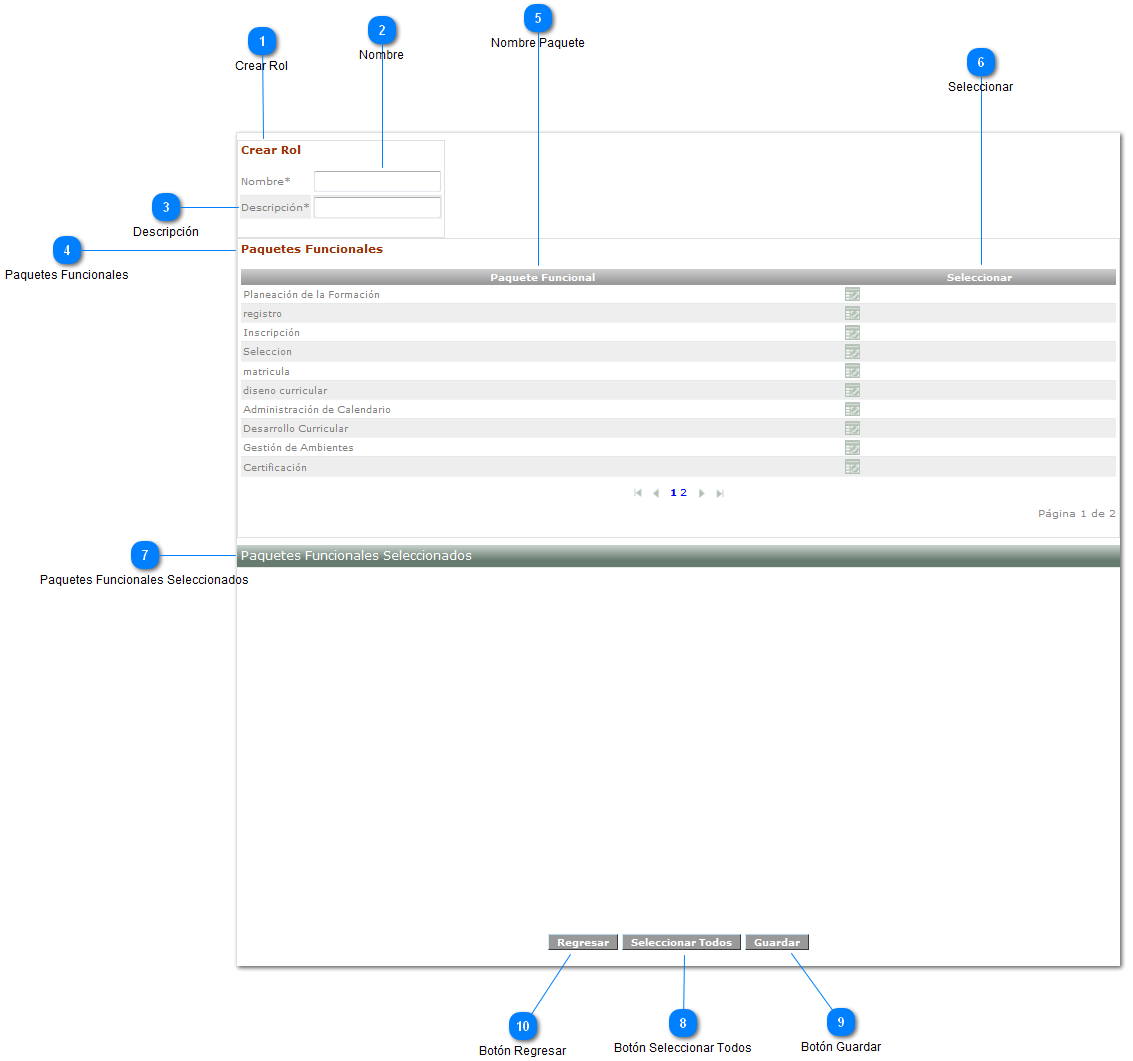Image resolution: width=1133 pixels, height=1061 pixels.
Task: Select diseno curricular package icon
Action: click(x=852, y=390)
